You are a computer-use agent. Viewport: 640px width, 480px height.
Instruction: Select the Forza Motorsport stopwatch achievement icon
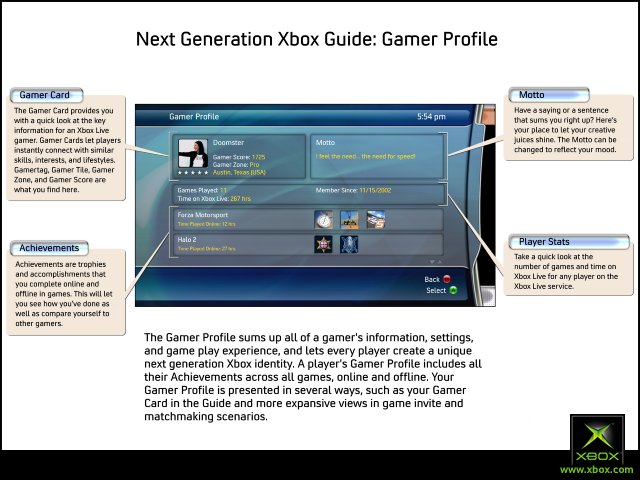pyautogui.click(x=323, y=220)
